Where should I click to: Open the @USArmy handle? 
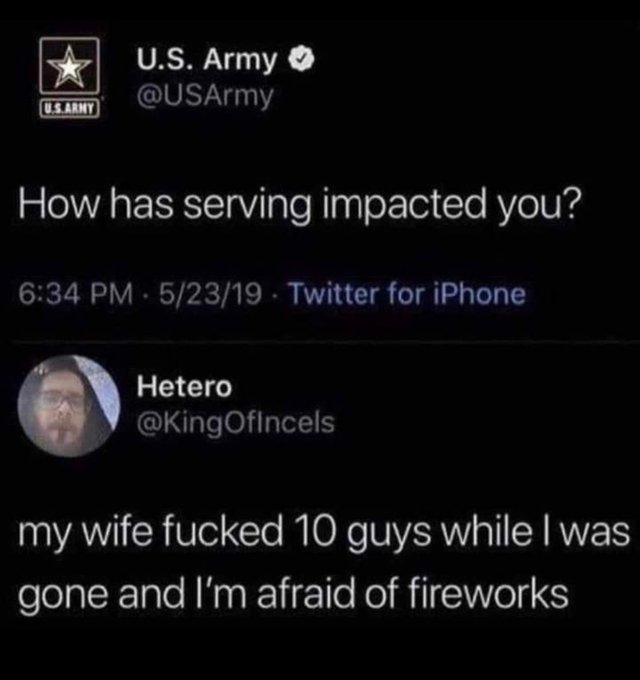205,96
